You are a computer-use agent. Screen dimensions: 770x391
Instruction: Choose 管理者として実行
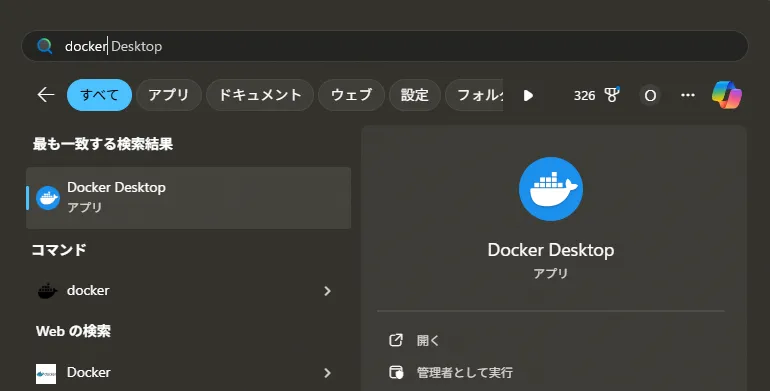pos(465,373)
